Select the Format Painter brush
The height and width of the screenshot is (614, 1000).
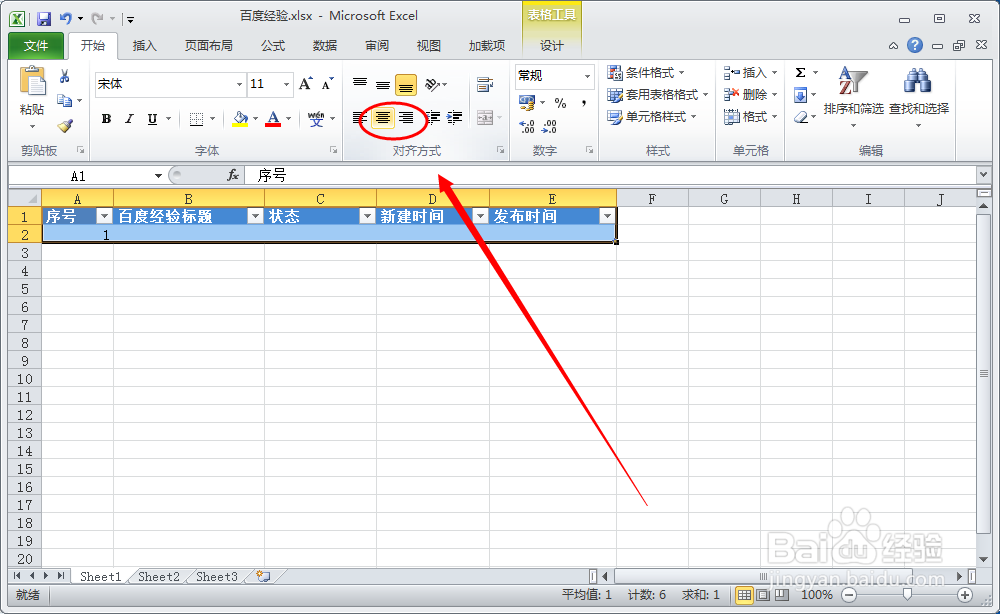tap(64, 126)
